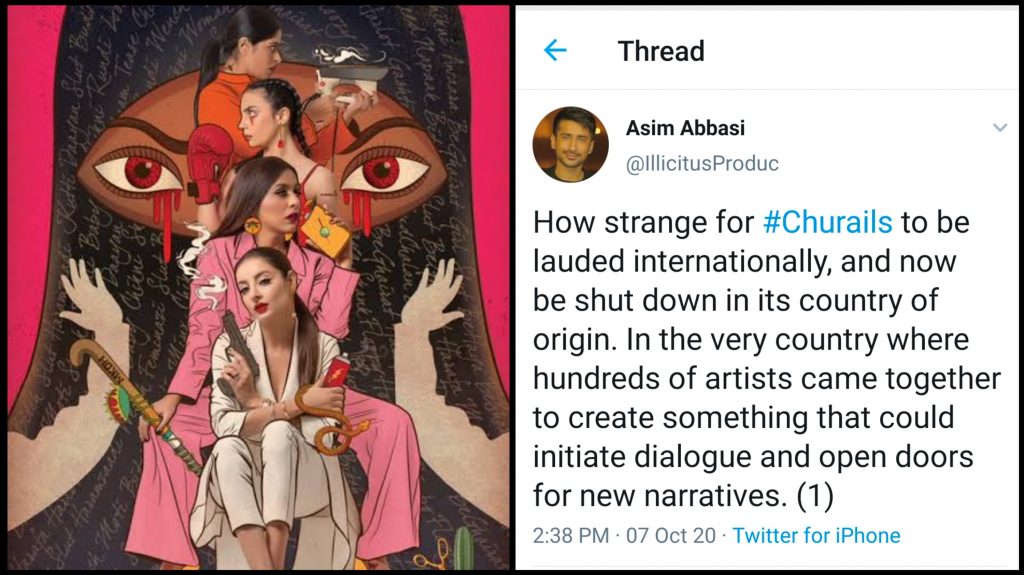Viewport: 1024px width, 575px height.
Task: Click the green cactus at poster bottom
Action: (x=462, y=548)
